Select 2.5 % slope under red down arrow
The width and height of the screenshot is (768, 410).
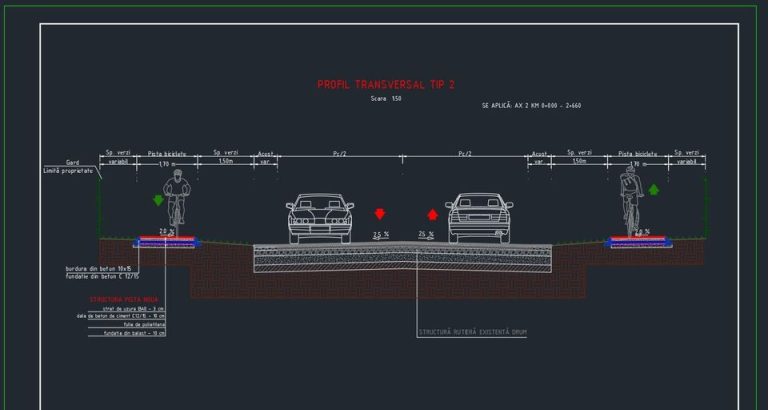point(381,235)
